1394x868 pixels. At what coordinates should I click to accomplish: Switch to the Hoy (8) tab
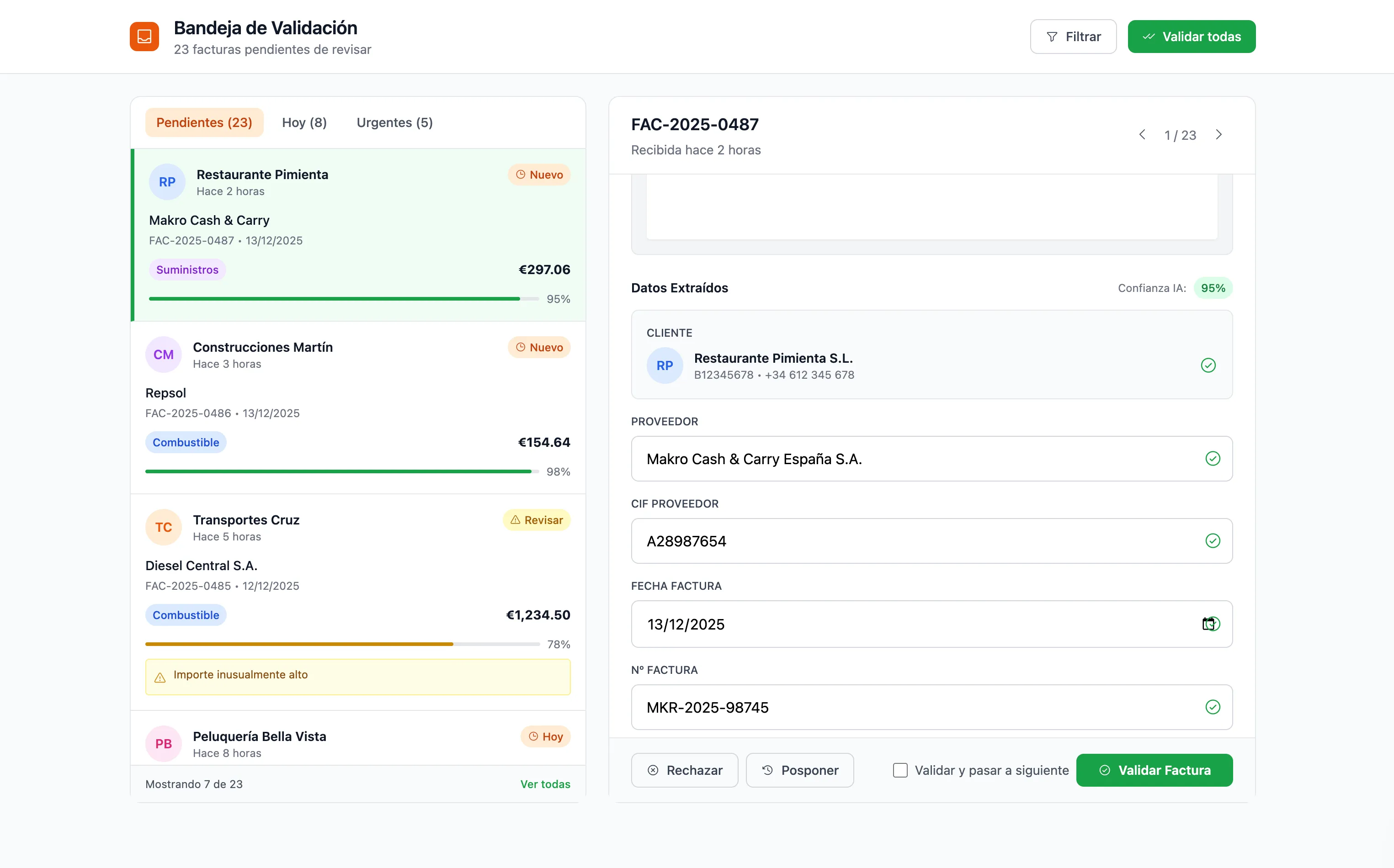point(304,122)
